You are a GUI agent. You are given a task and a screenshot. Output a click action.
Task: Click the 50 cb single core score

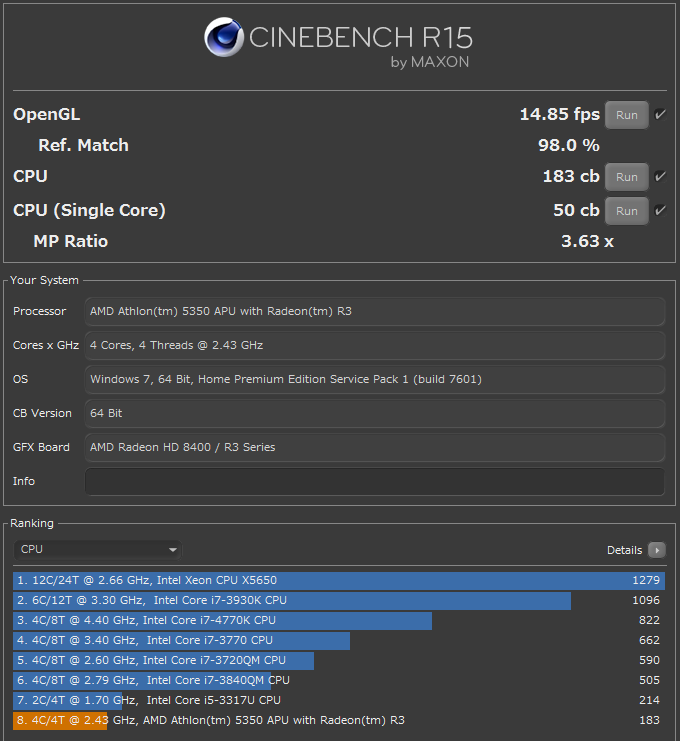tap(576, 210)
